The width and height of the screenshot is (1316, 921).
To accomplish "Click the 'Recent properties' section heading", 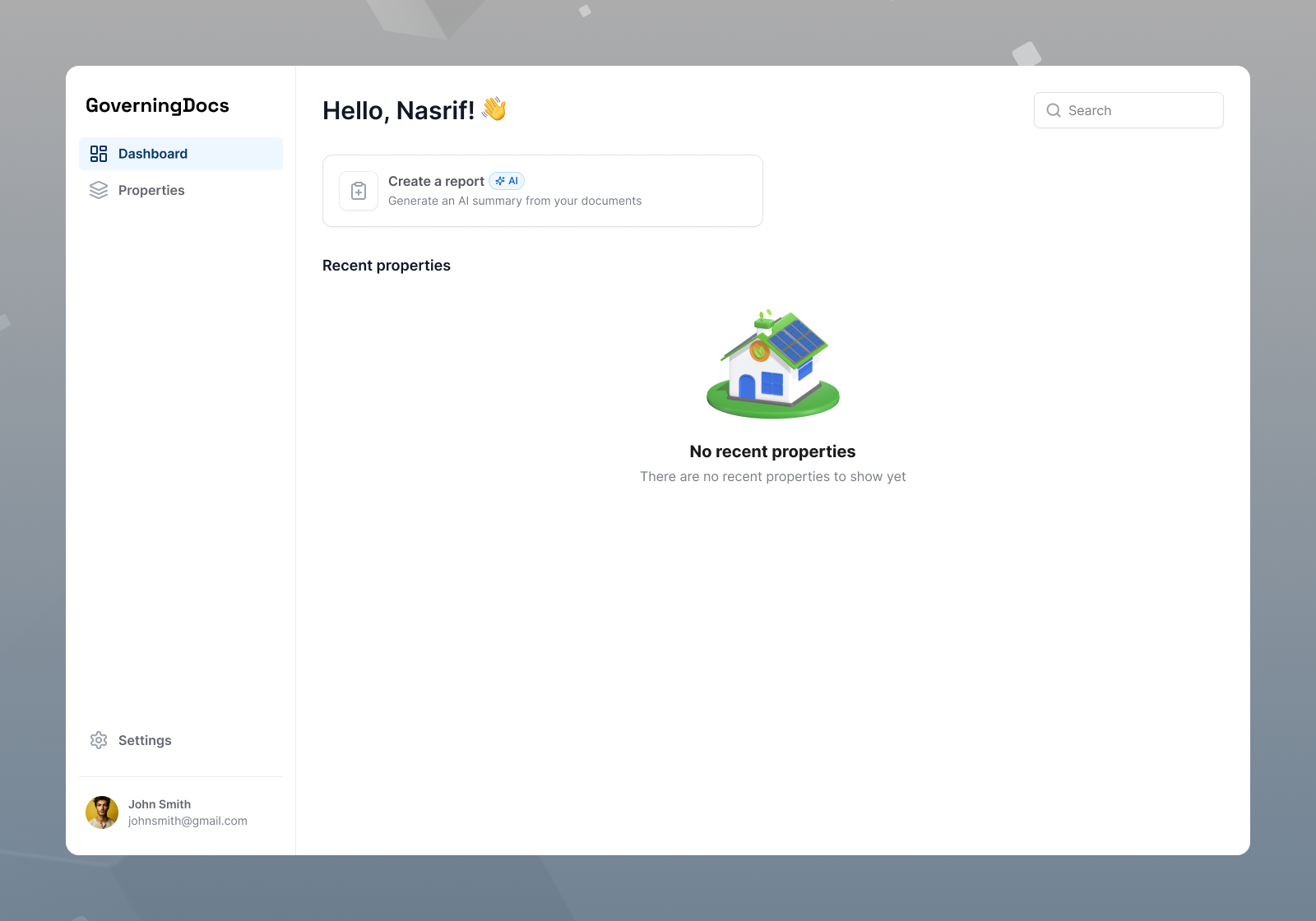I will tap(387, 266).
